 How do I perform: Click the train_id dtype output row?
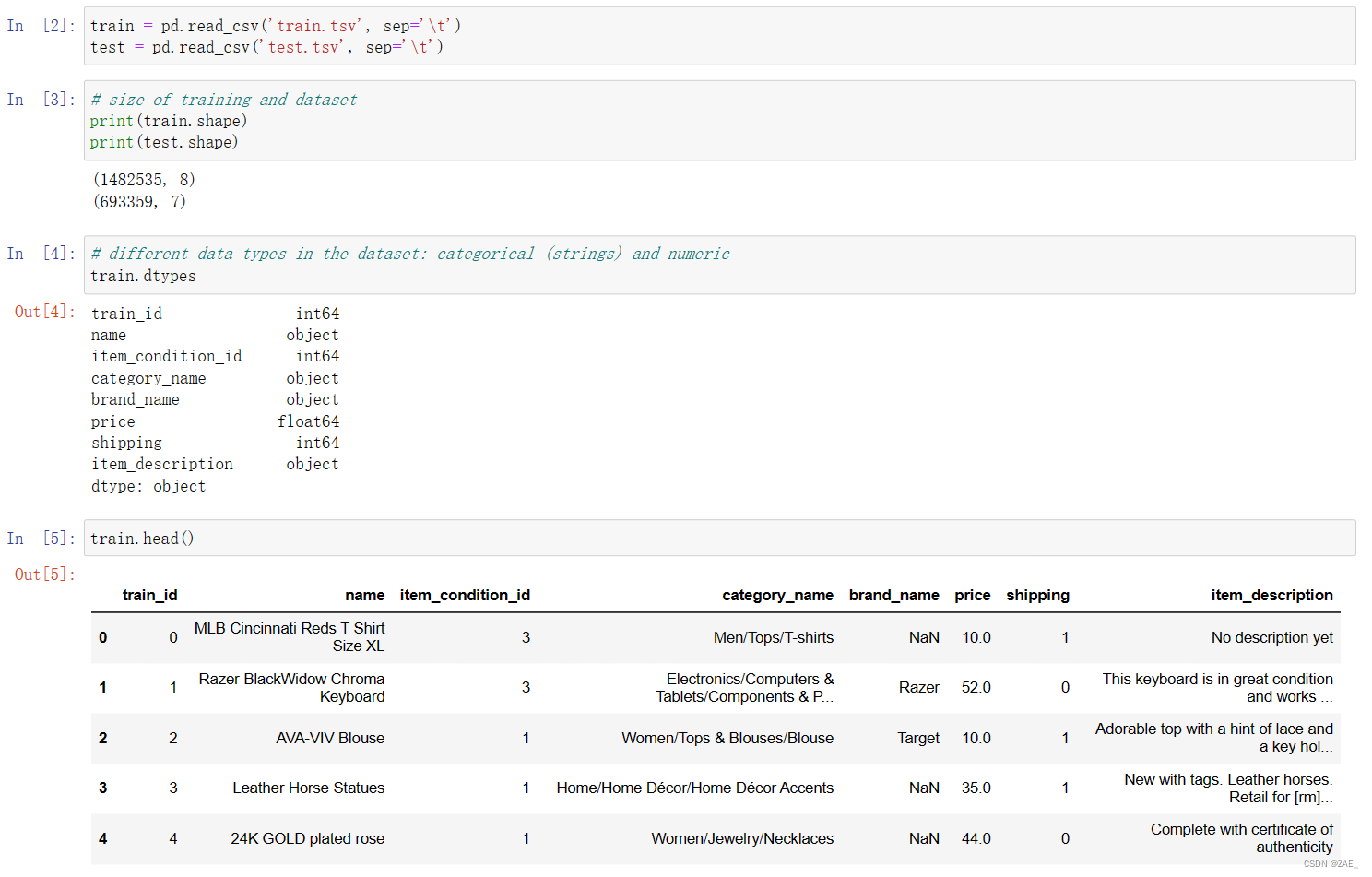215,314
